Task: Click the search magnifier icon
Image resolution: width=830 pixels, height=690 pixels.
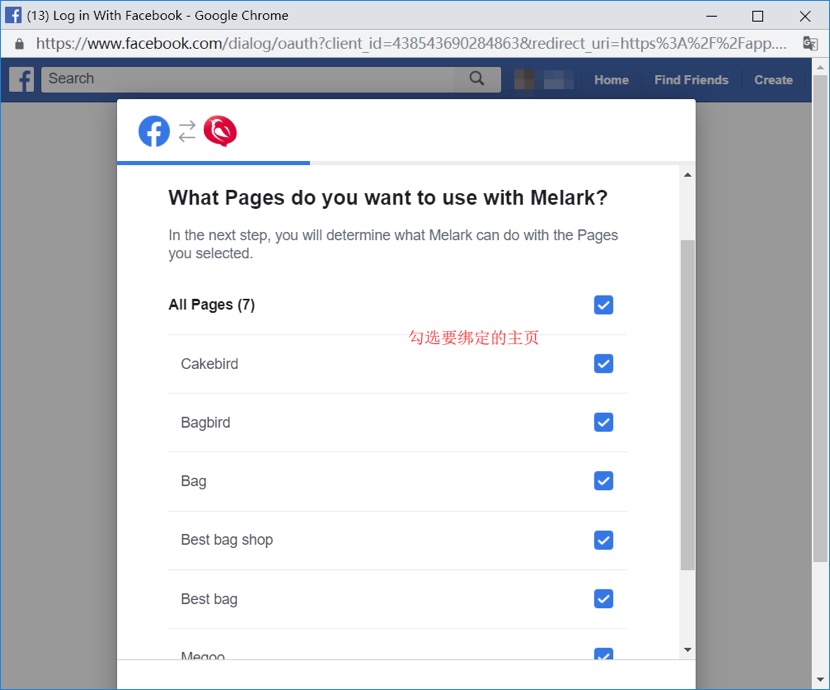Action: [476, 78]
